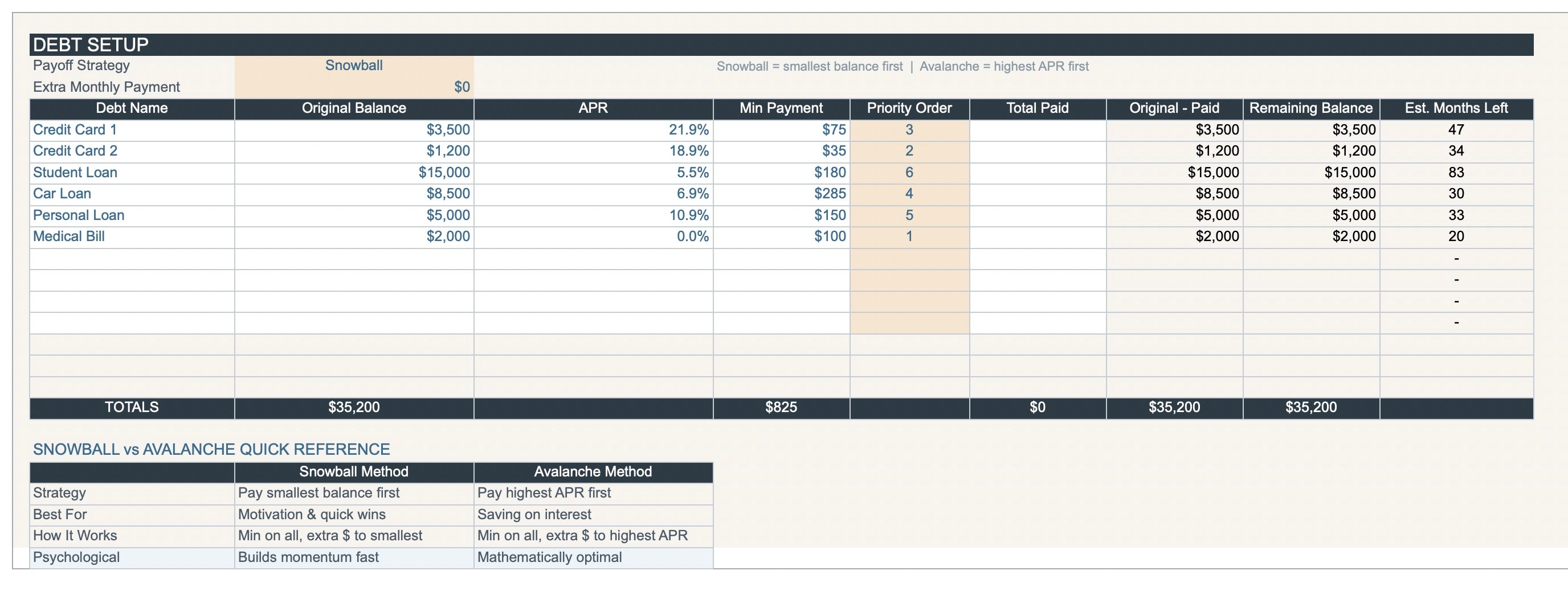Click the 0.0% APR cell
The height and width of the screenshot is (595, 1568).
click(x=594, y=237)
